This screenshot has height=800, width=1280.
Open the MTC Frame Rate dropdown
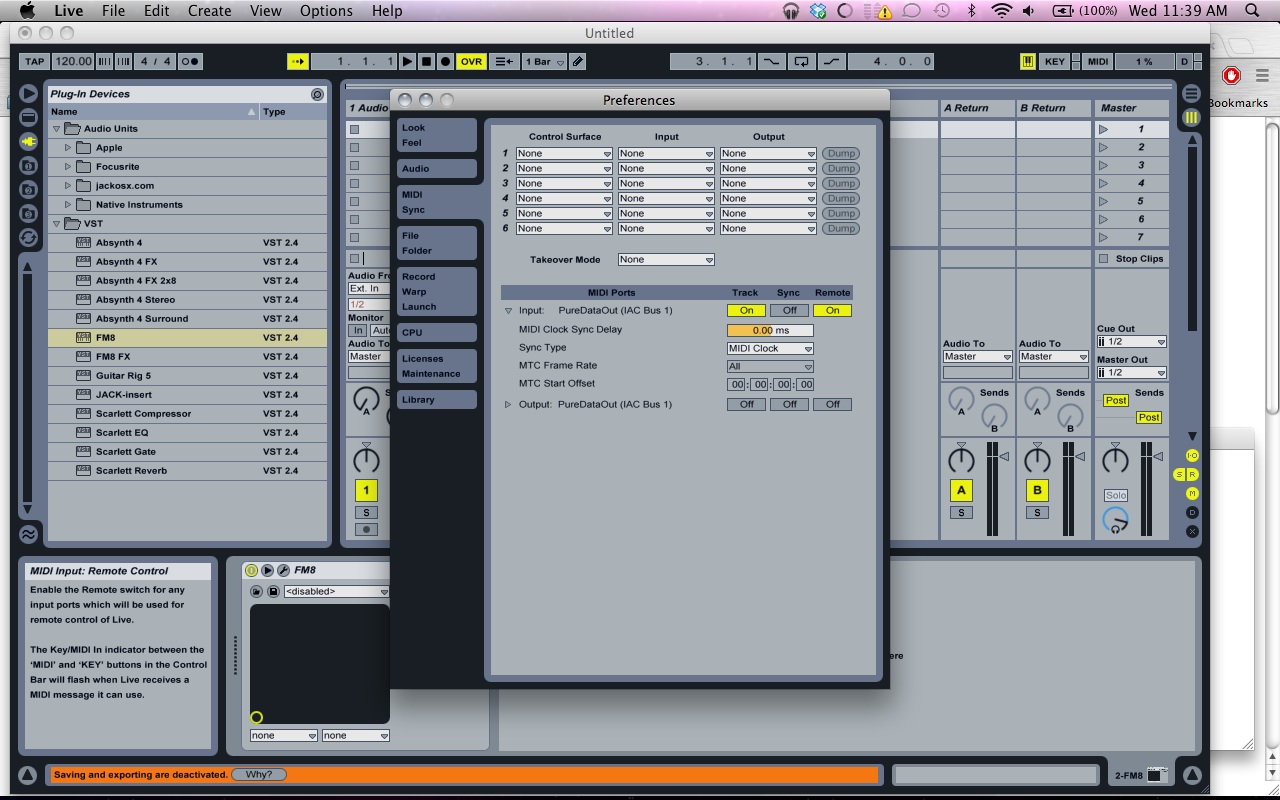(770, 367)
